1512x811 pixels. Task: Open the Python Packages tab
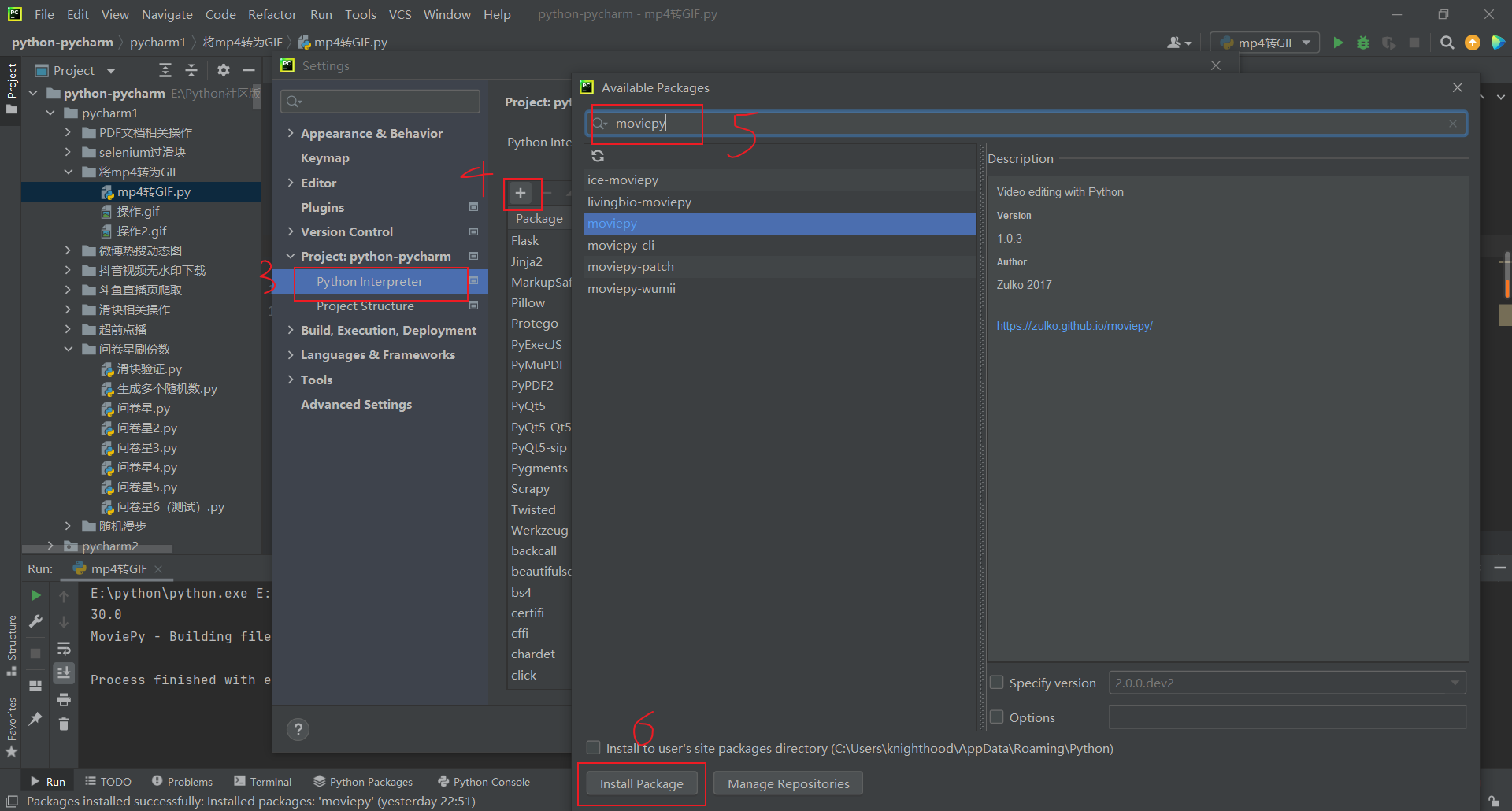[363, 781]
